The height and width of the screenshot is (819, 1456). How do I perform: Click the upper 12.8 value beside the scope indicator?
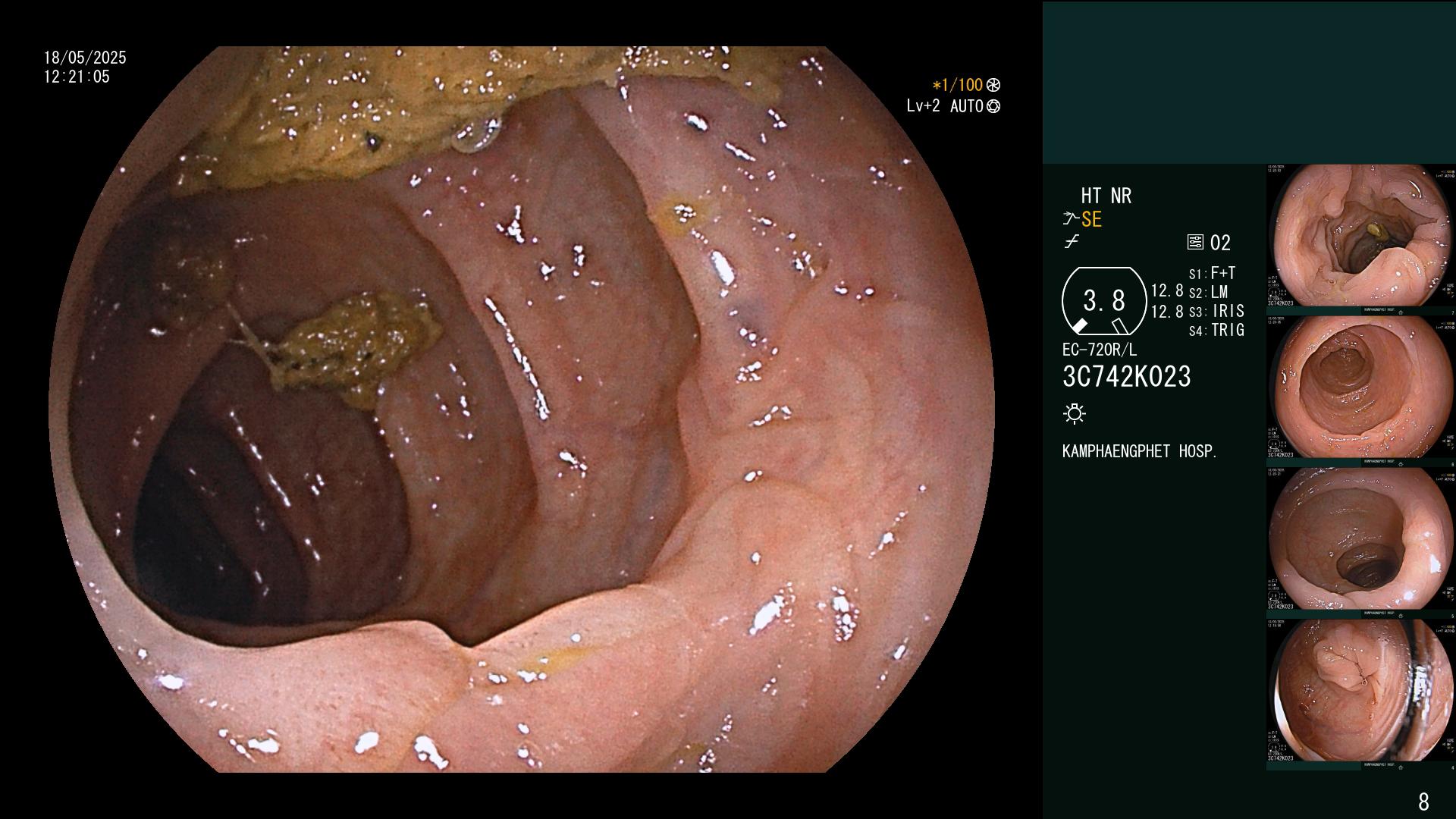click(x=1167, y=291)
